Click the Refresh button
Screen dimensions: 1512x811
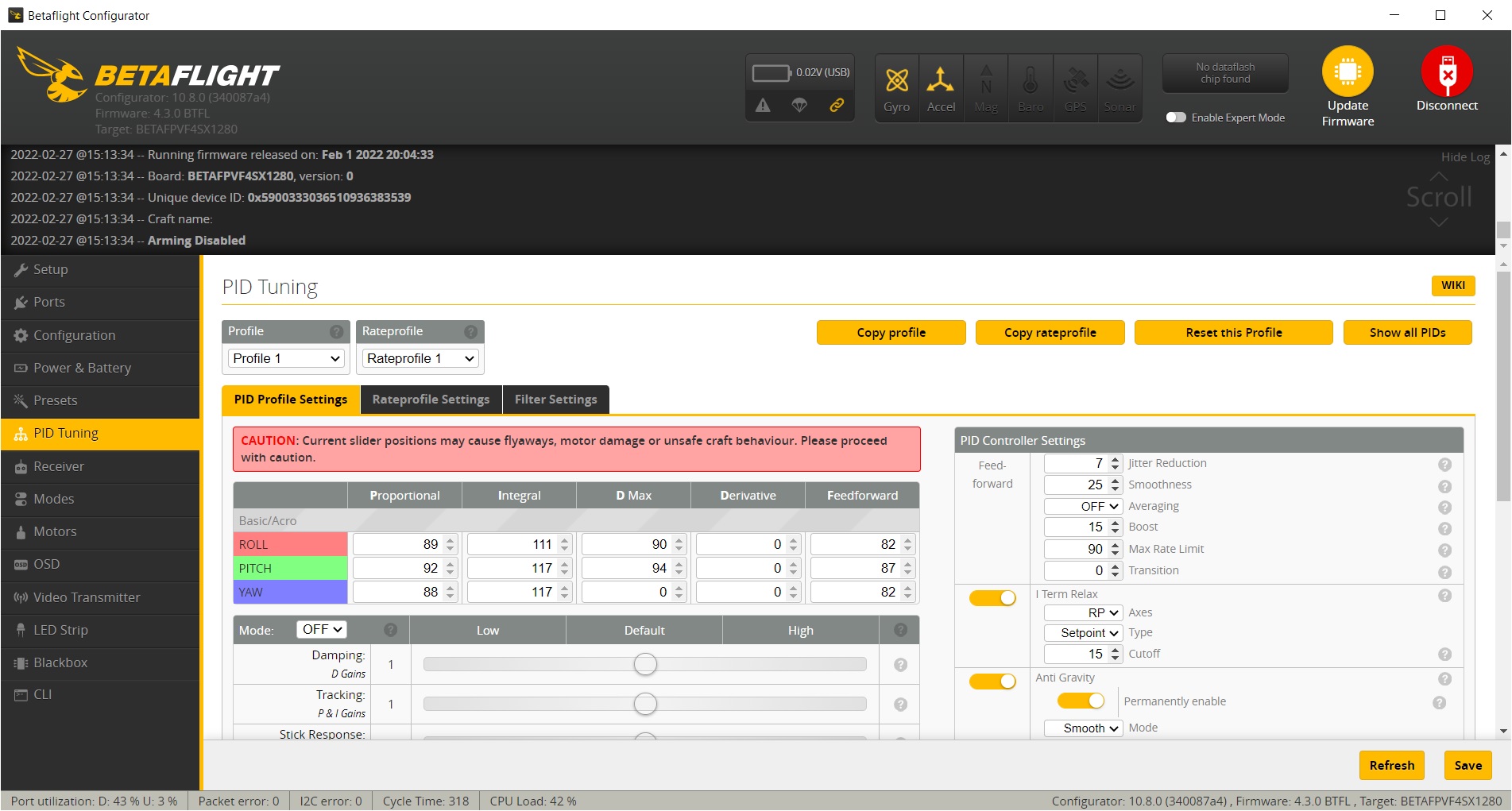point(1391,766)
